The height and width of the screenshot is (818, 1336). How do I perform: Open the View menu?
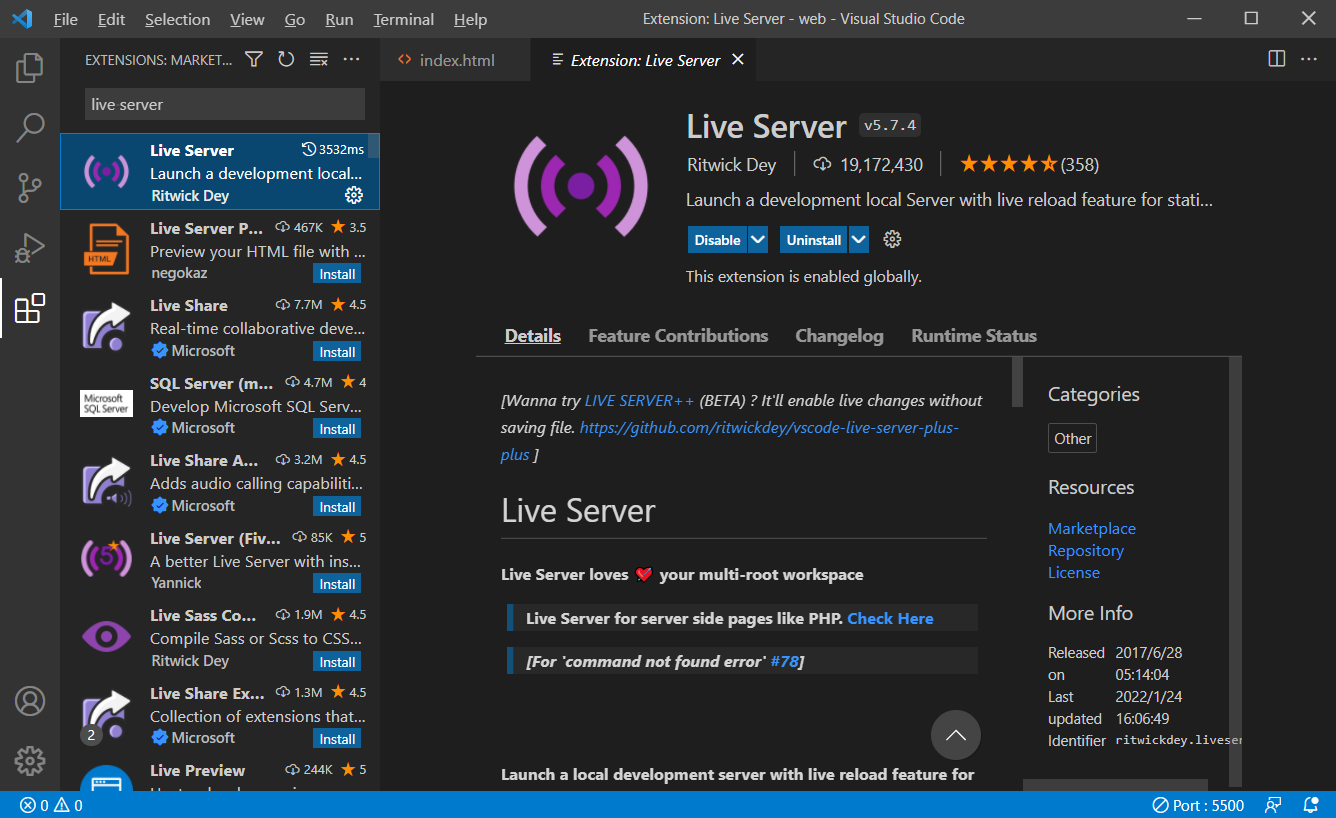click(247, 19)
